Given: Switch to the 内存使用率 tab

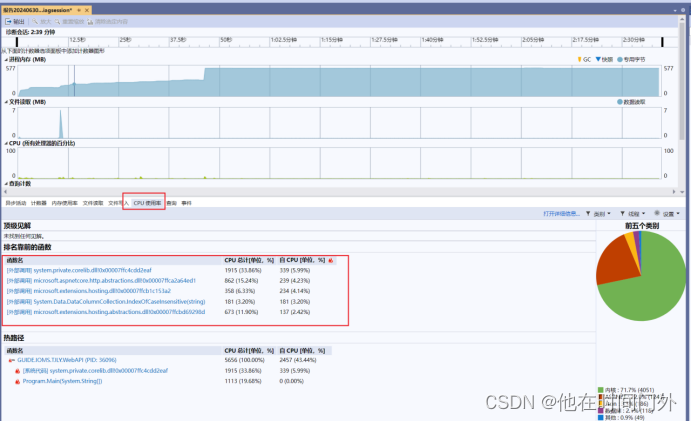Looking at the screenshot, I should (x=64, y=203).
